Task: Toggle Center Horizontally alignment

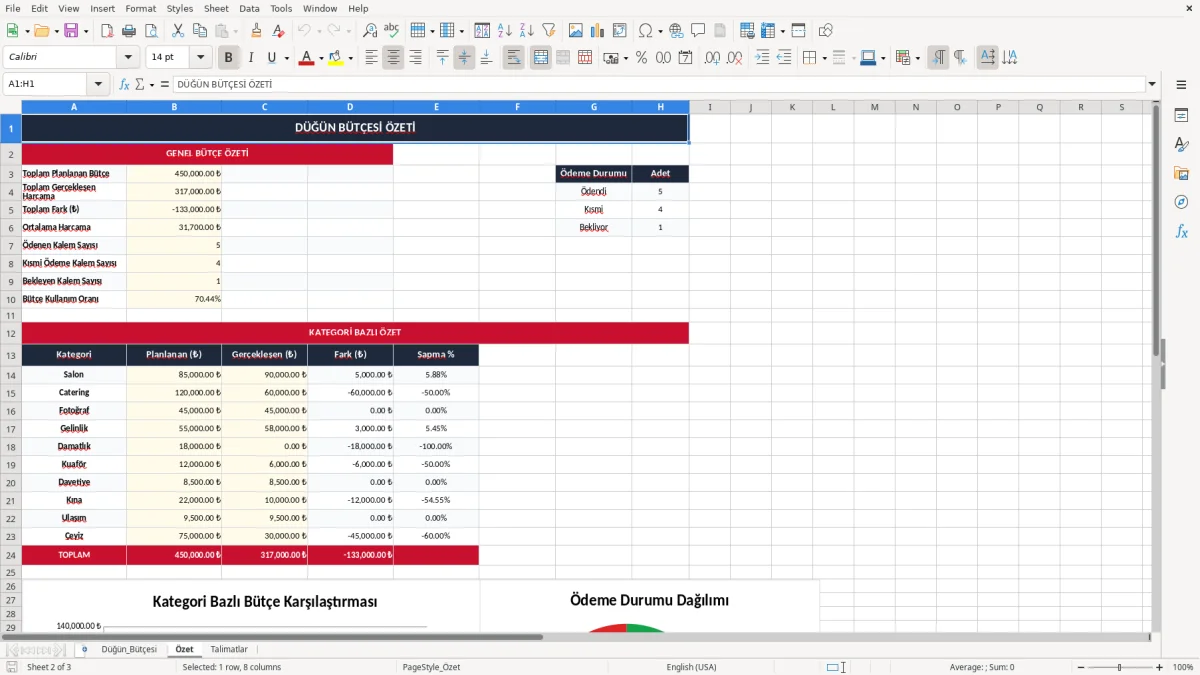Action: (393, 58)
